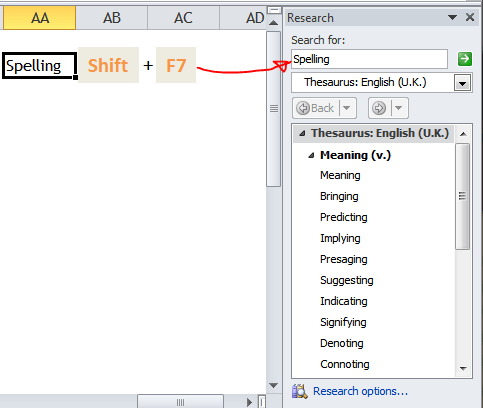This screenshot has height=408, width=483.
Task: Select the synonym Presaging
Action: (344, 259)
